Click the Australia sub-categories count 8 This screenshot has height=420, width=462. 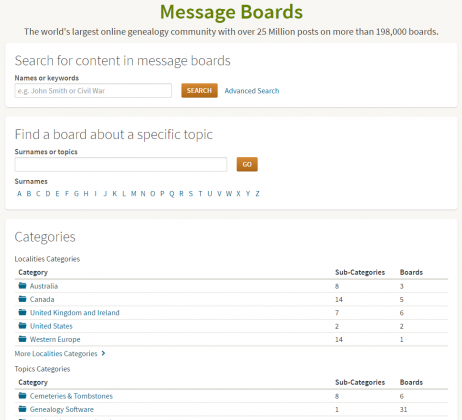(337, 286)
